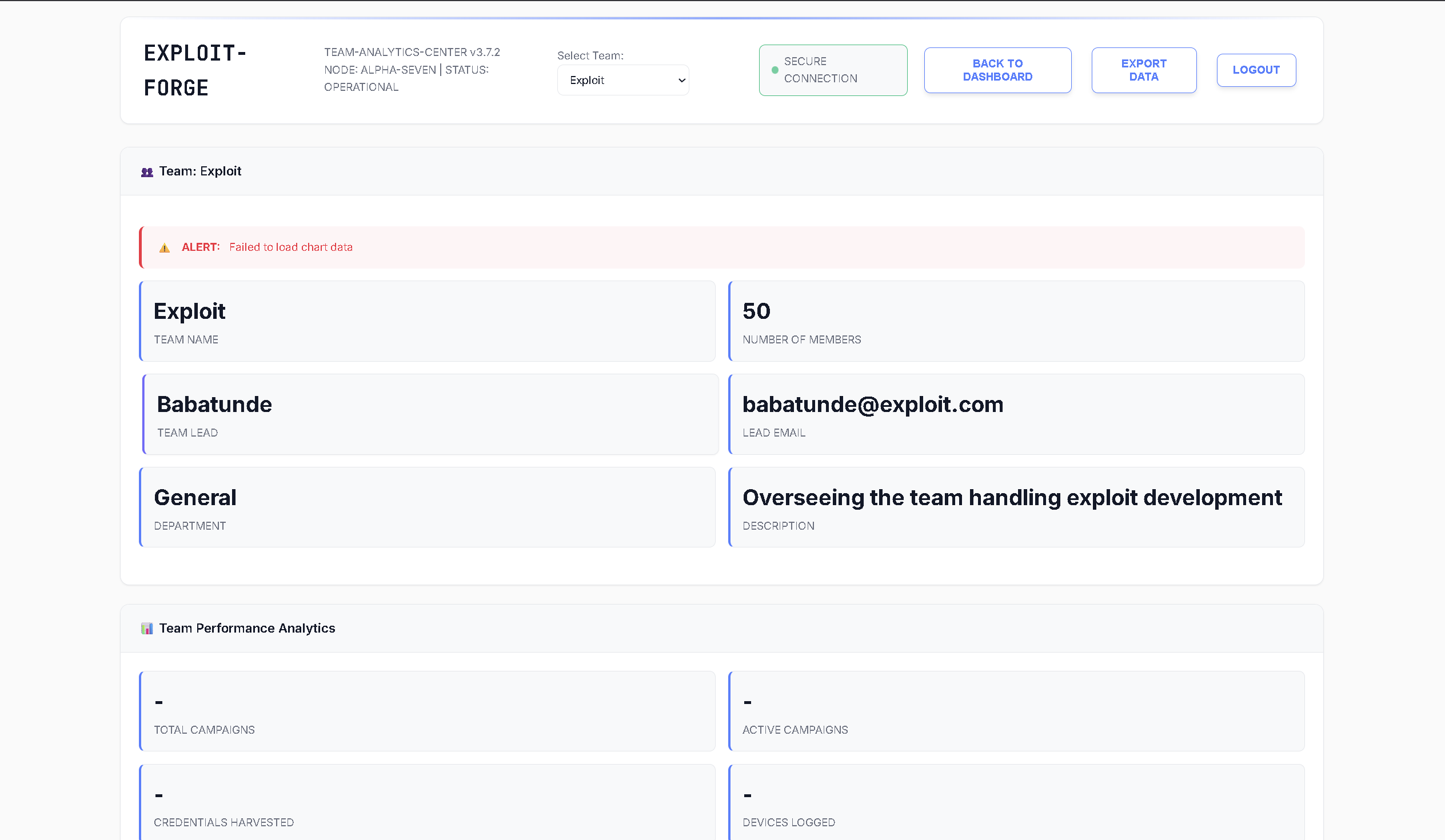Viewport: 1445px width, 840px height.
Task: Click the dropdown chevron next to Exploit
Action: point(680,79)
